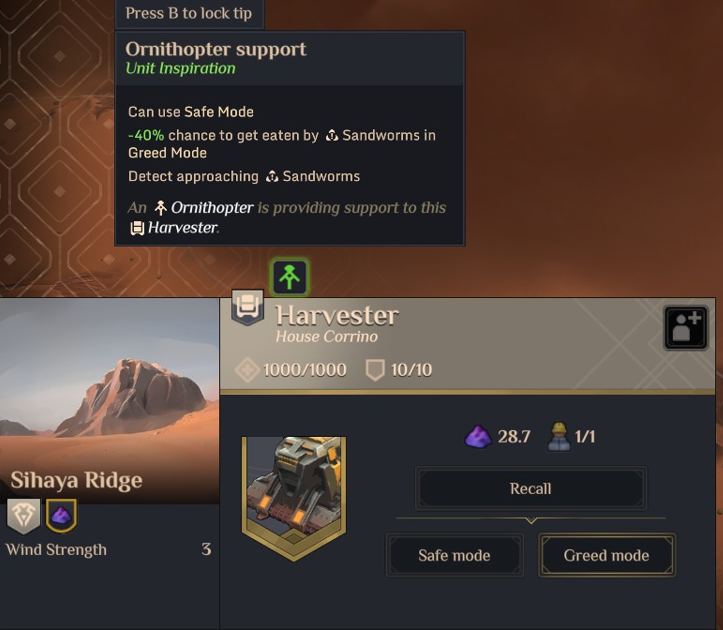Click the health diamond icon beside 1000/1000

pos(247,370)
